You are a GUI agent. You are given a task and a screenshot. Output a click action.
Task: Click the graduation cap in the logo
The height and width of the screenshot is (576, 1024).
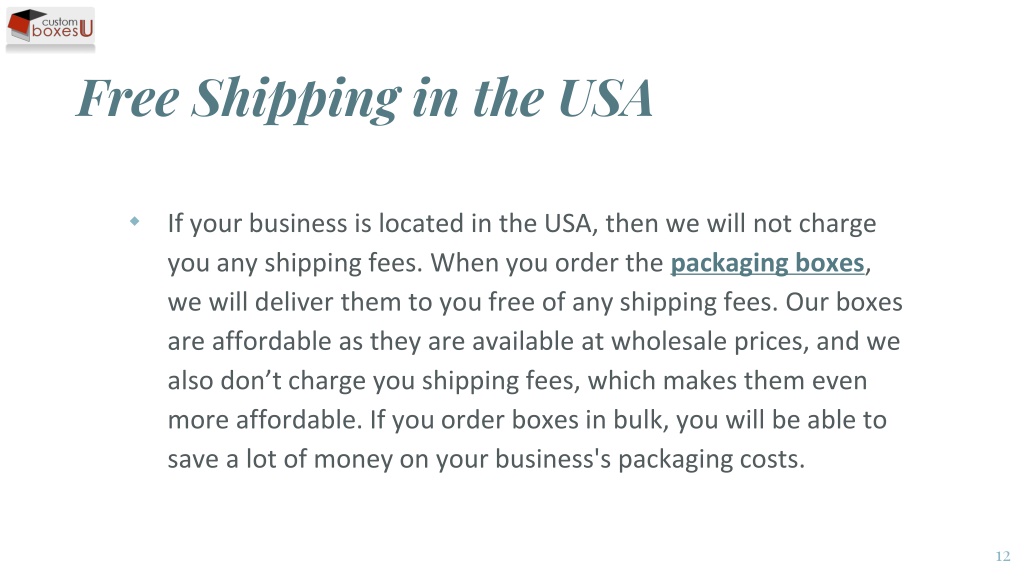pyautogui.click(x=25, y=22)
